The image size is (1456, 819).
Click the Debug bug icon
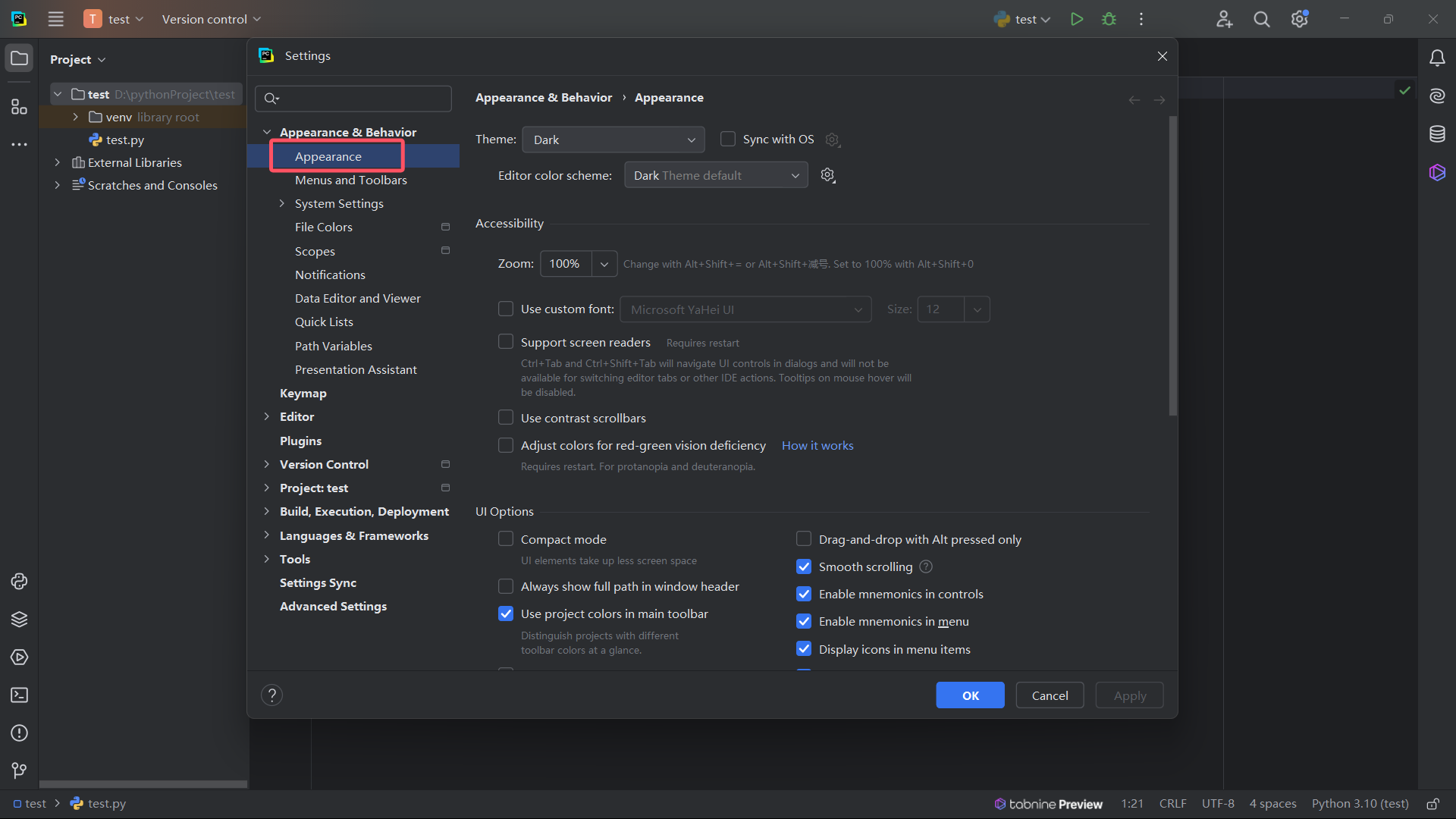click(x=1109, y=19)
